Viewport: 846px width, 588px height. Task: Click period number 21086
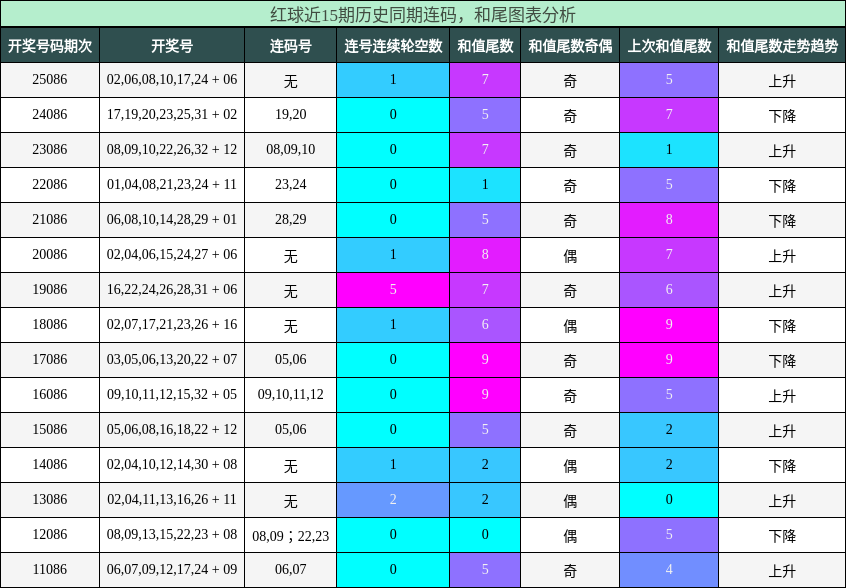click(x=50, y=220)
